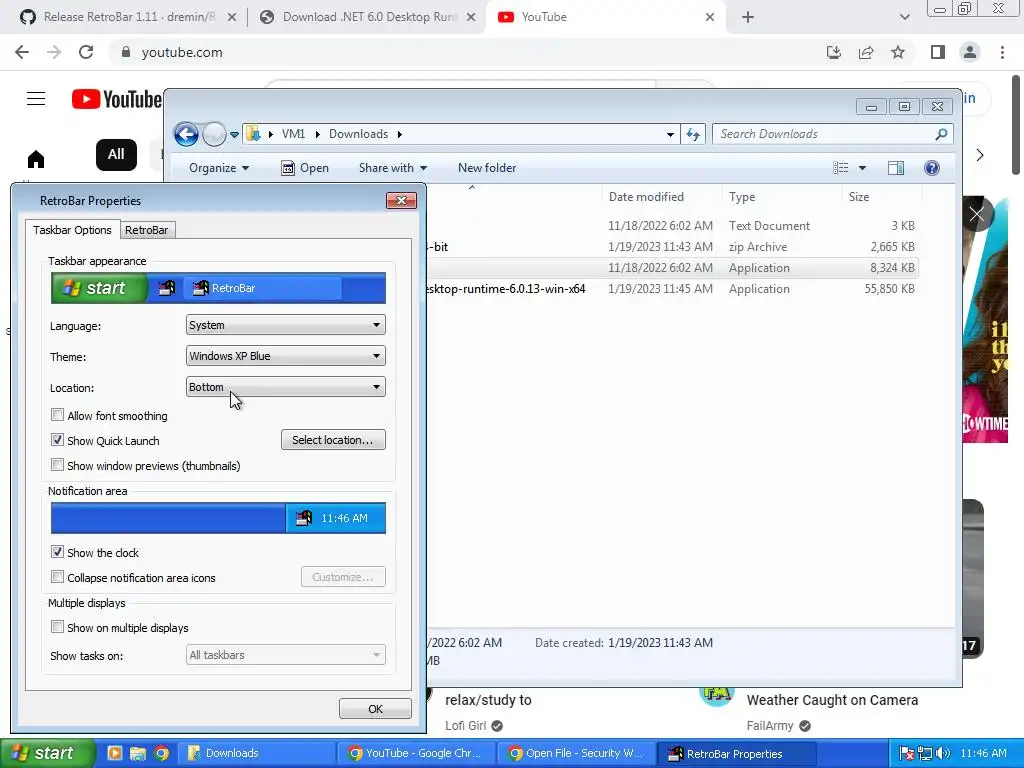The image size is (1024, 768).
Task: Open the Language dropdown set to System
Action: tap(285, 325)
